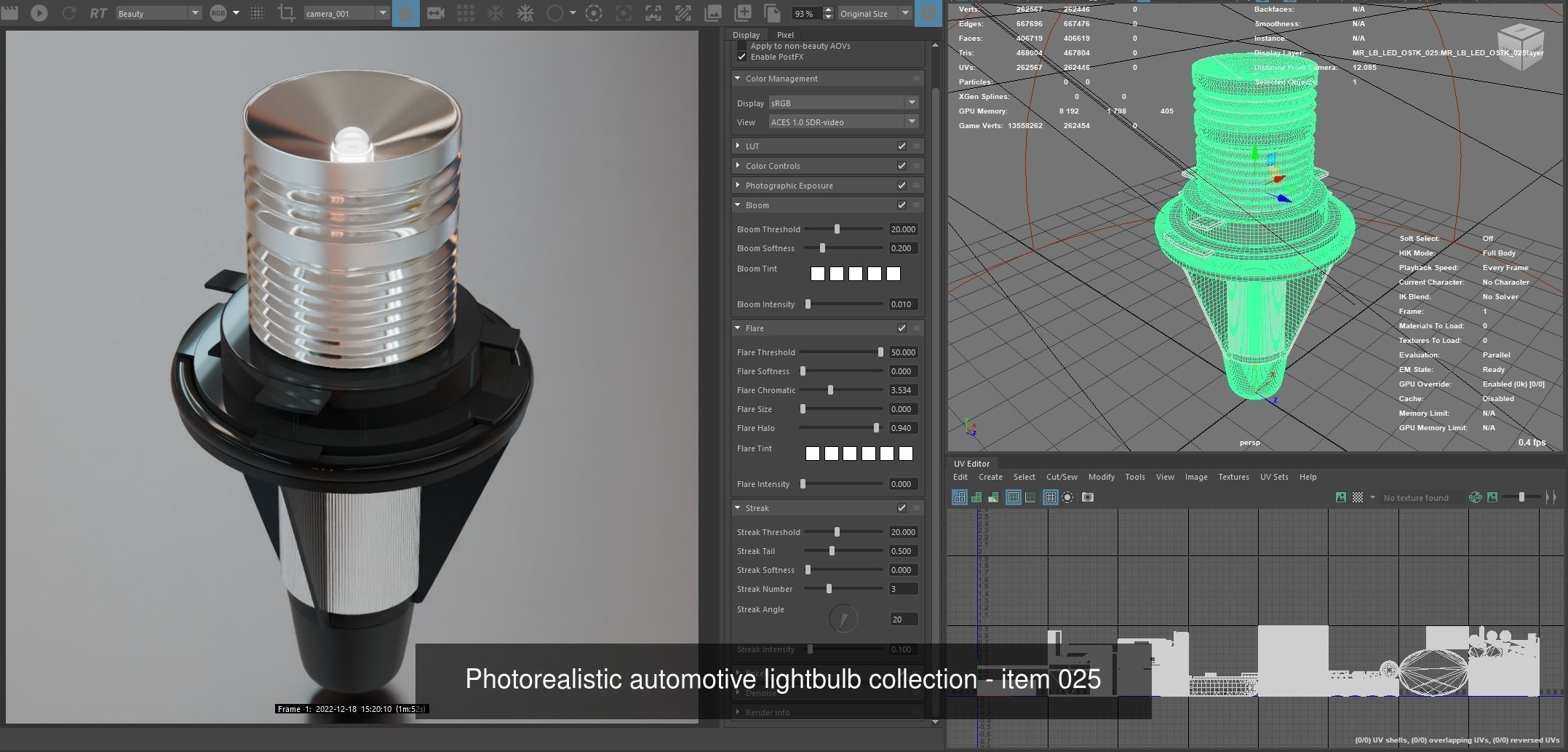Open the UV Editor Tools menu
This screenshot has width=1568, height=752.
click(x=1134, y=477)
